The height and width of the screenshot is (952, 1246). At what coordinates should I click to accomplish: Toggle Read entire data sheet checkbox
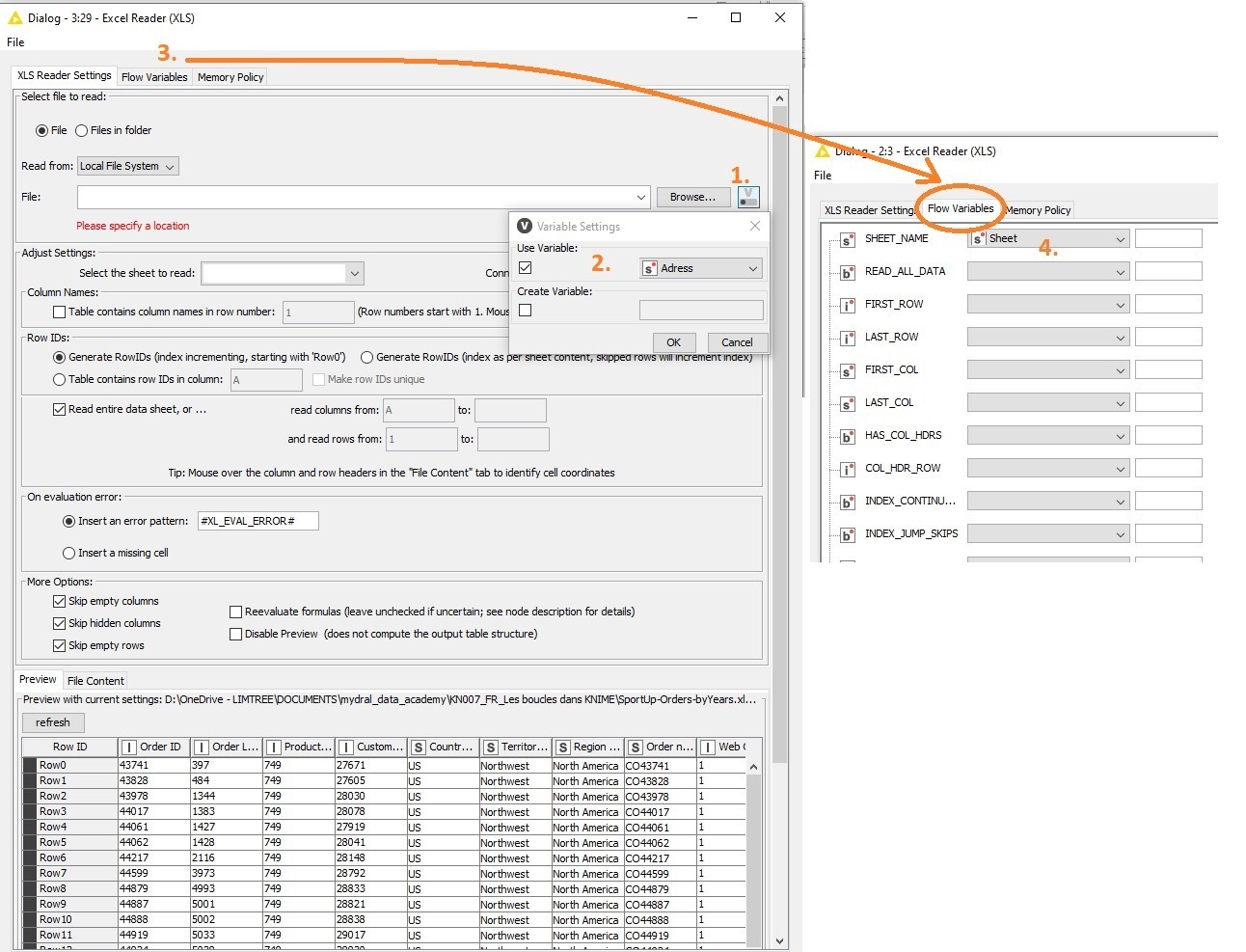click(59, 409)
